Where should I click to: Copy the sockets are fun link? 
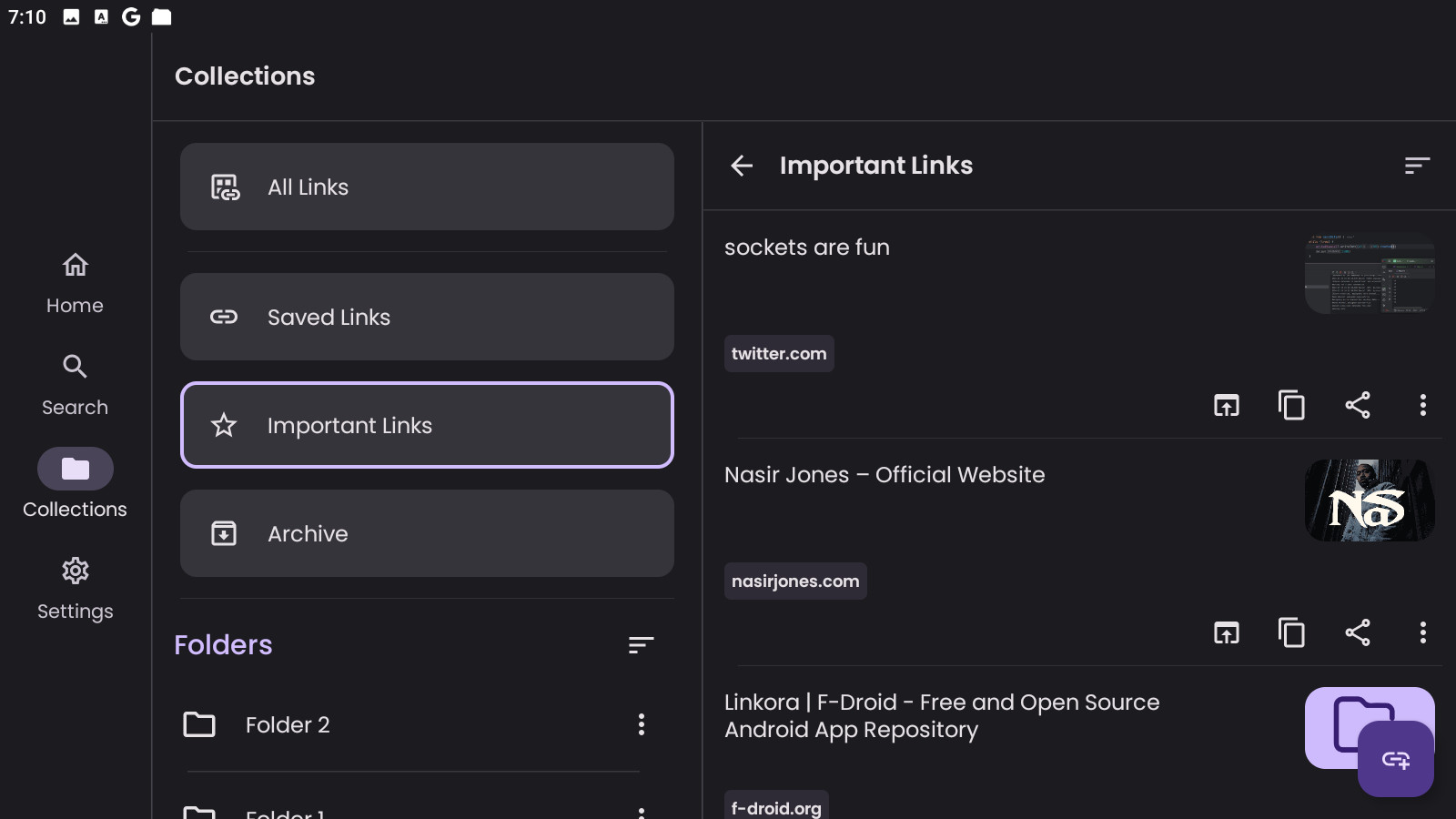coord(1291,405)
